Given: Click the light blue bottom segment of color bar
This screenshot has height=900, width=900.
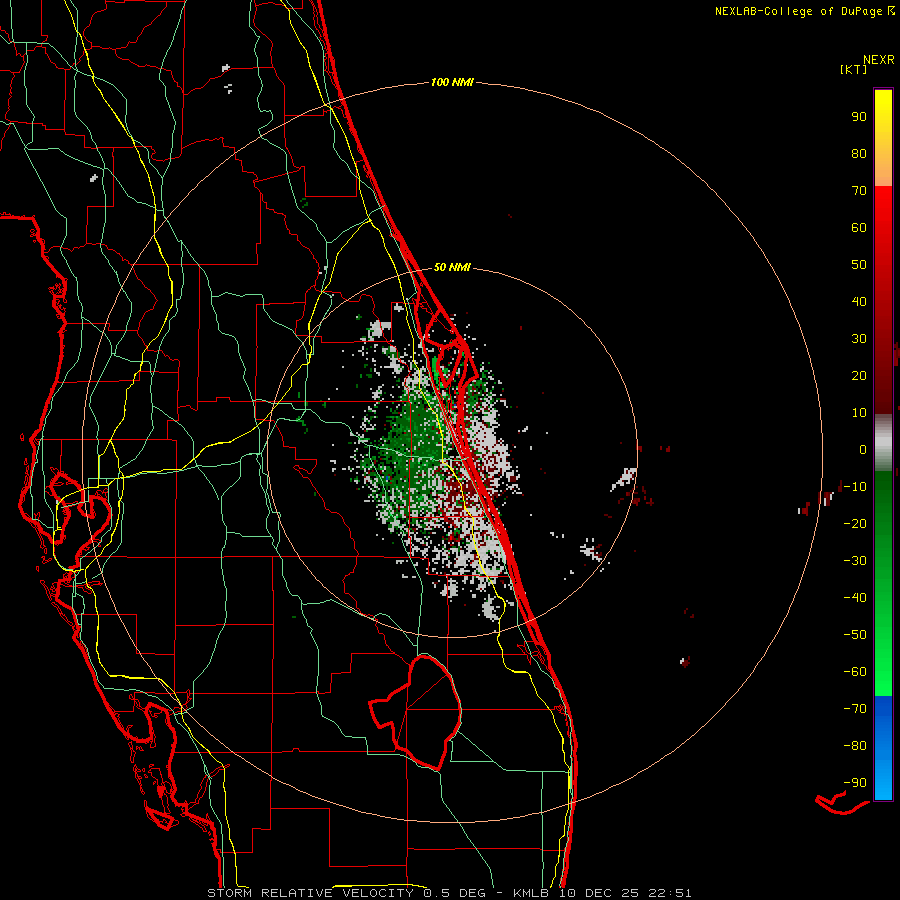Looking at the screenshot, I should [883, 778].
